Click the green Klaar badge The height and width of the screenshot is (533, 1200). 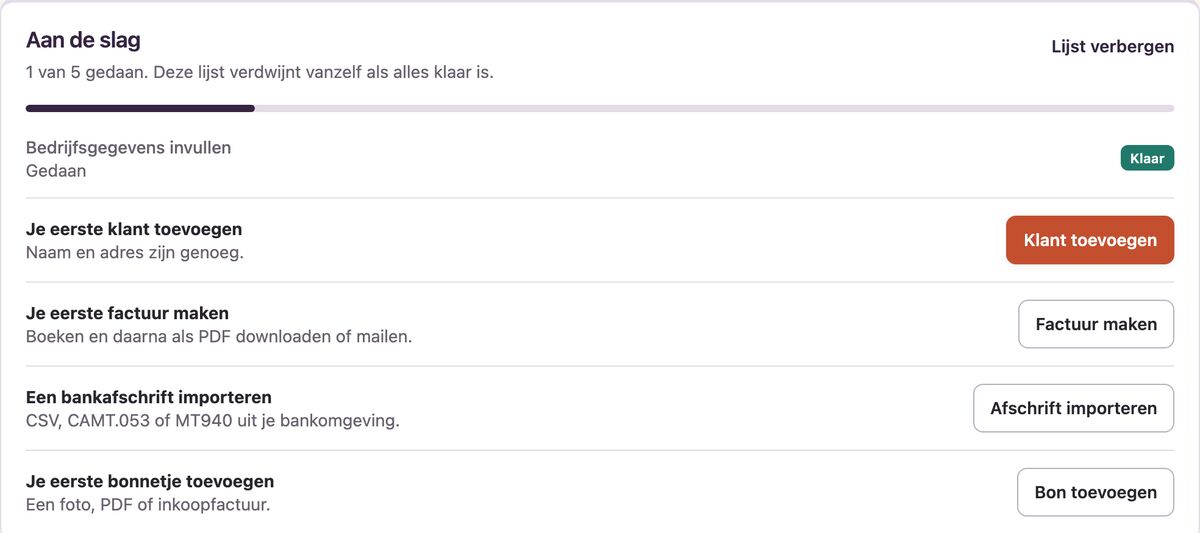coord(1147,158)
